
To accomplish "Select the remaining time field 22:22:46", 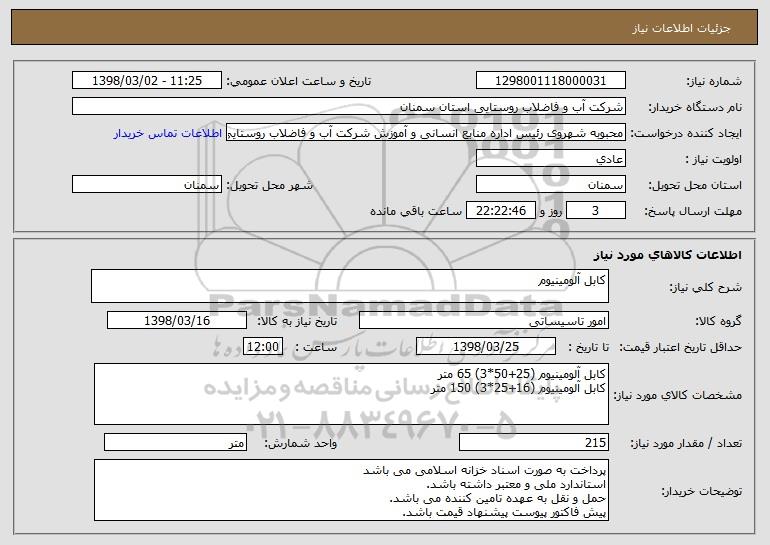I will click(500, 211).
